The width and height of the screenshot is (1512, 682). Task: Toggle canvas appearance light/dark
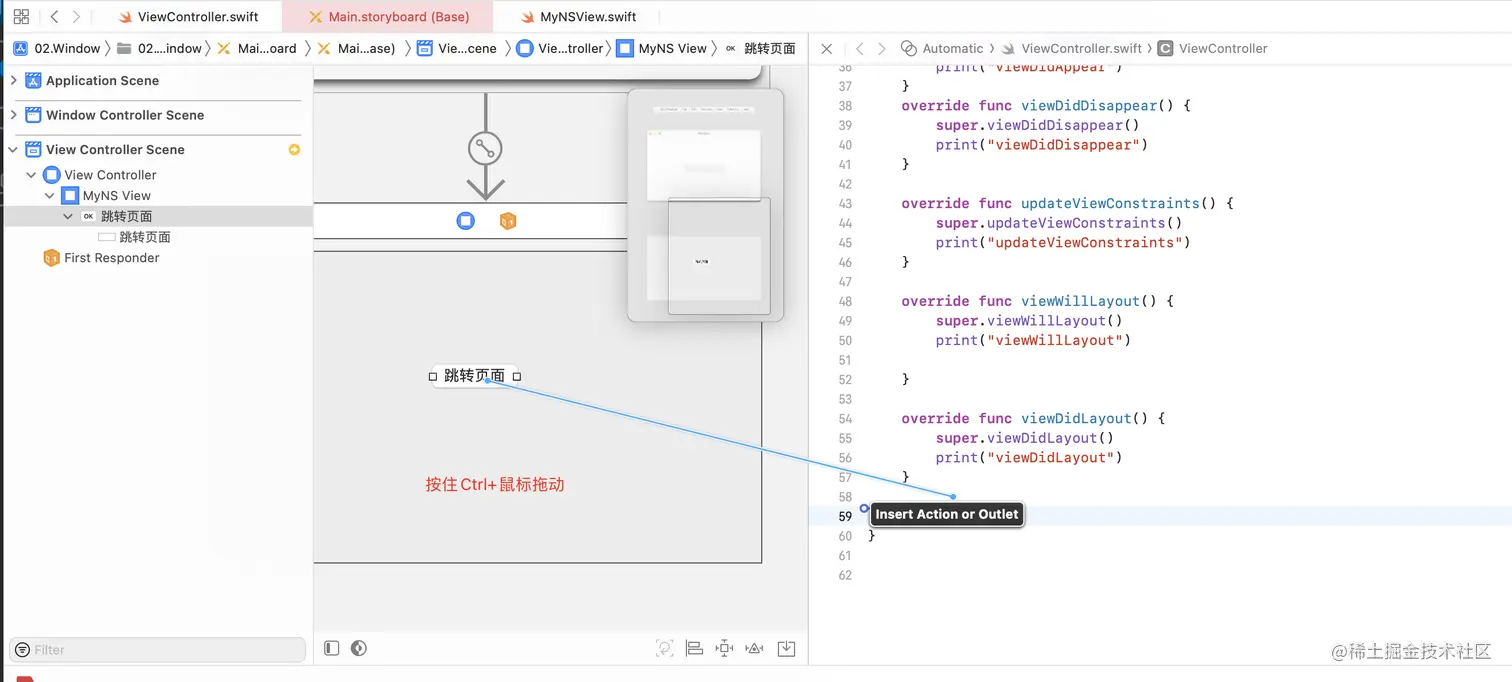[x=359, y=648]
